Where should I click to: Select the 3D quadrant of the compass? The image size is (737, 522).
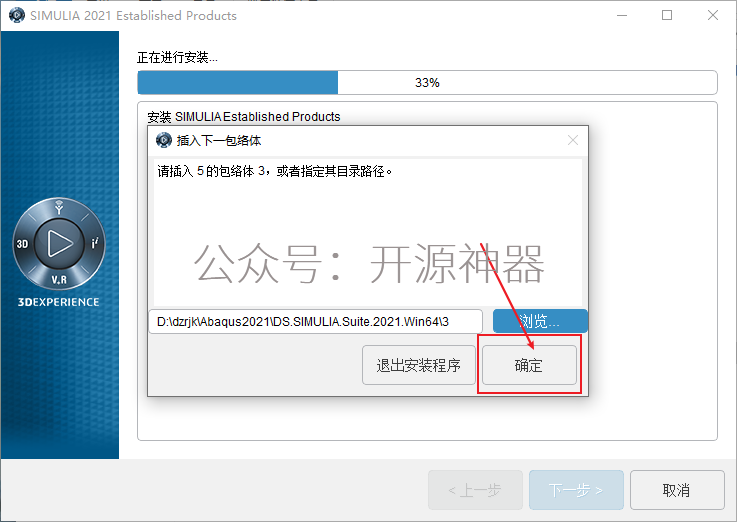click(23, 244)
